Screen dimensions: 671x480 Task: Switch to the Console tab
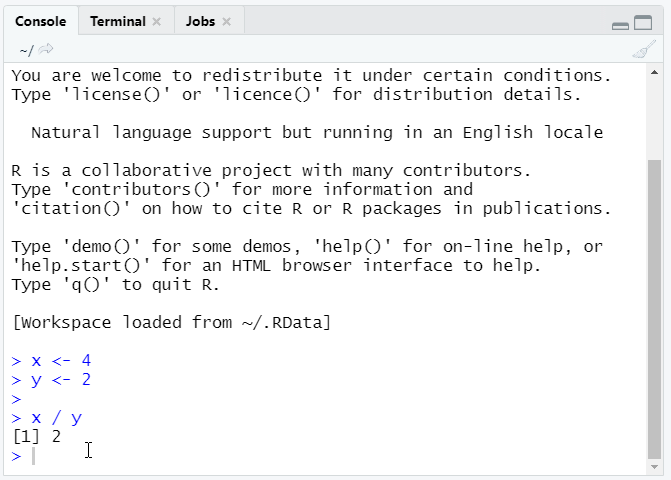click(x=40, y=22)
